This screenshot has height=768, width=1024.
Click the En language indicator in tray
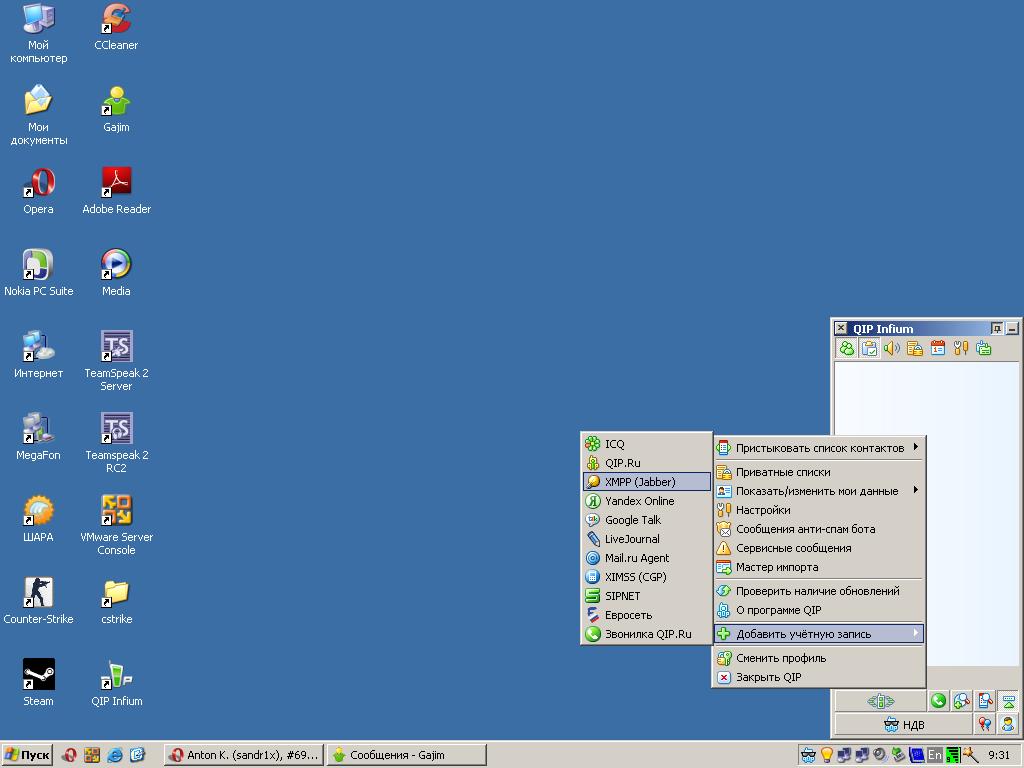pos(935,755)
